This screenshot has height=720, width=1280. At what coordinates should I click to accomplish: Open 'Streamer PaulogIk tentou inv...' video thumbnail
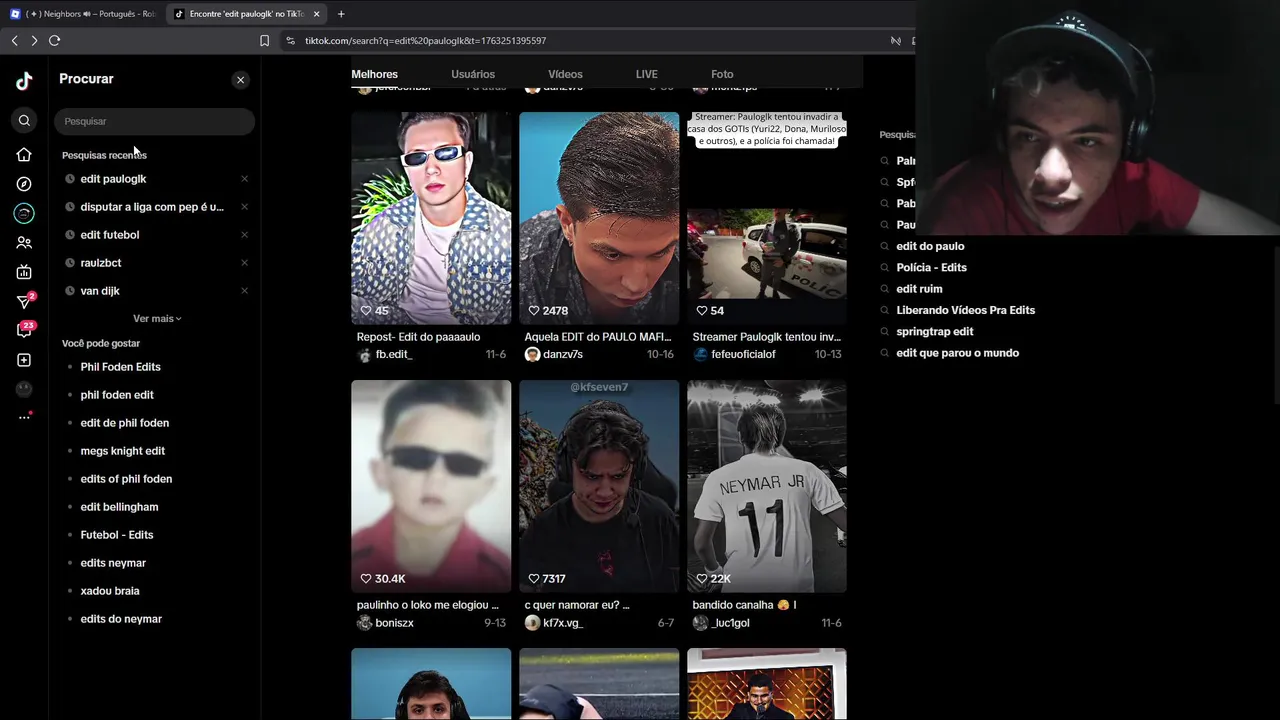point(767,218)
